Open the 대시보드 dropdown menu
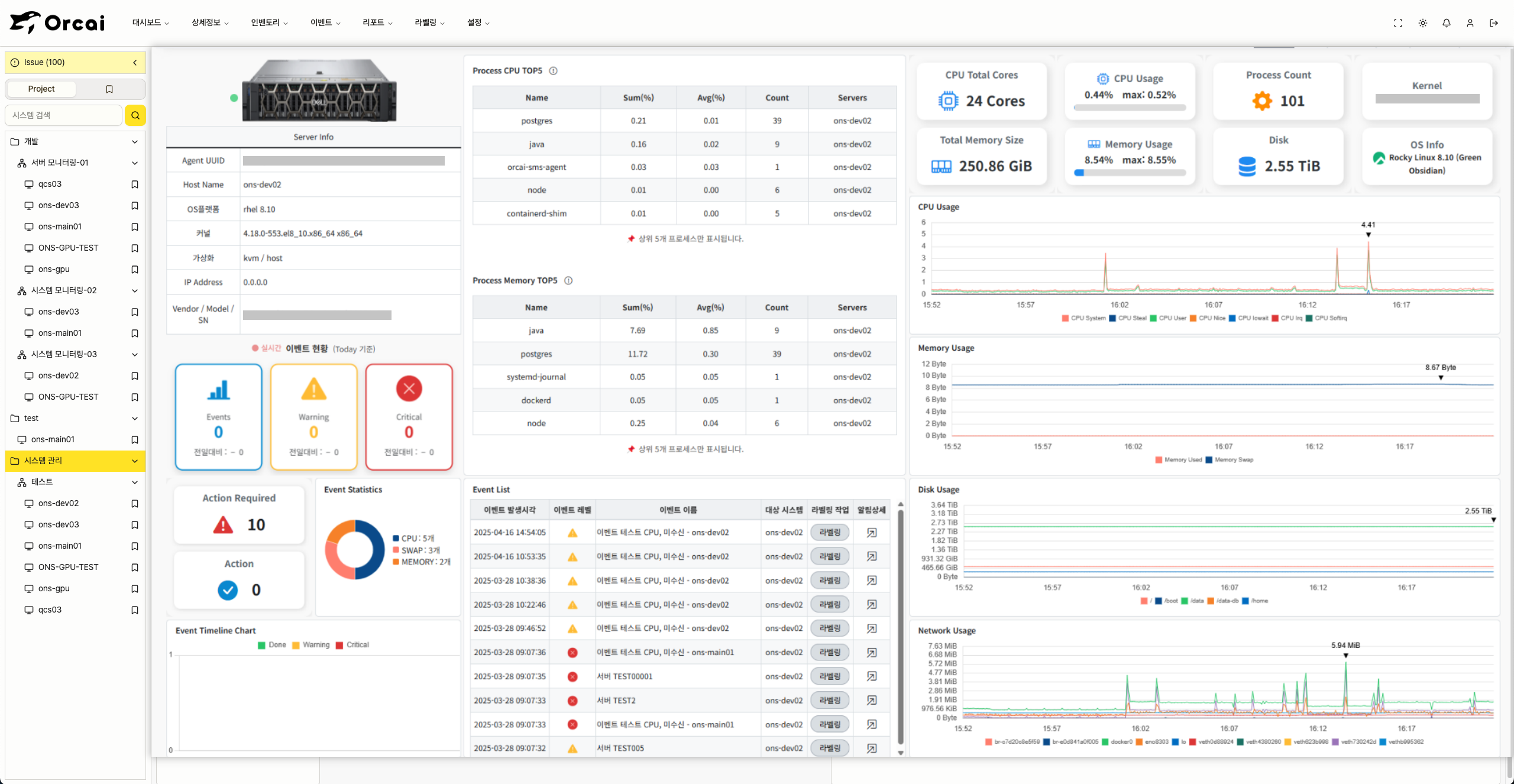The height and width of the screenshot is (784, 1514). pos(150,22)
